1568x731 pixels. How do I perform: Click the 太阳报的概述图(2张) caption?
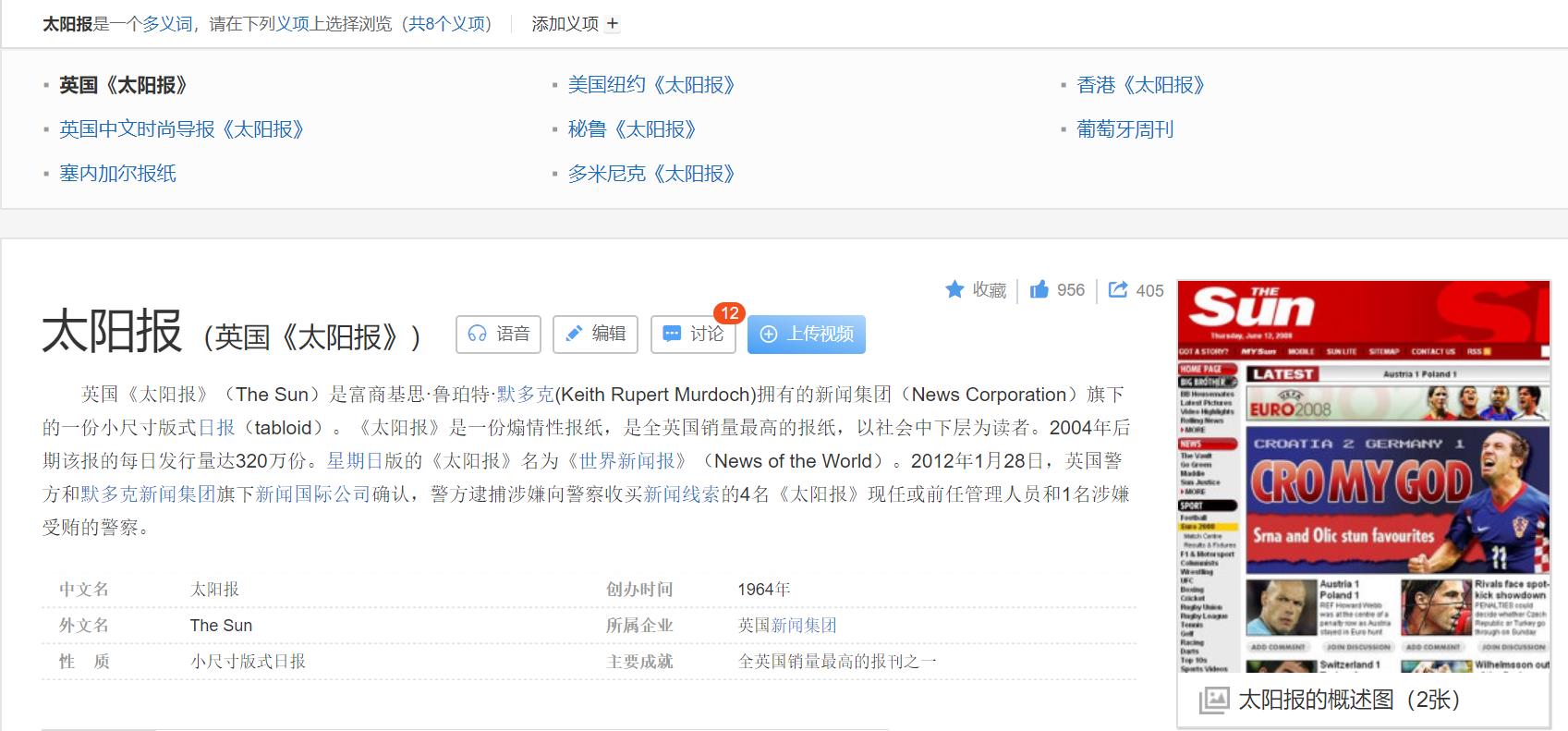1349,700
